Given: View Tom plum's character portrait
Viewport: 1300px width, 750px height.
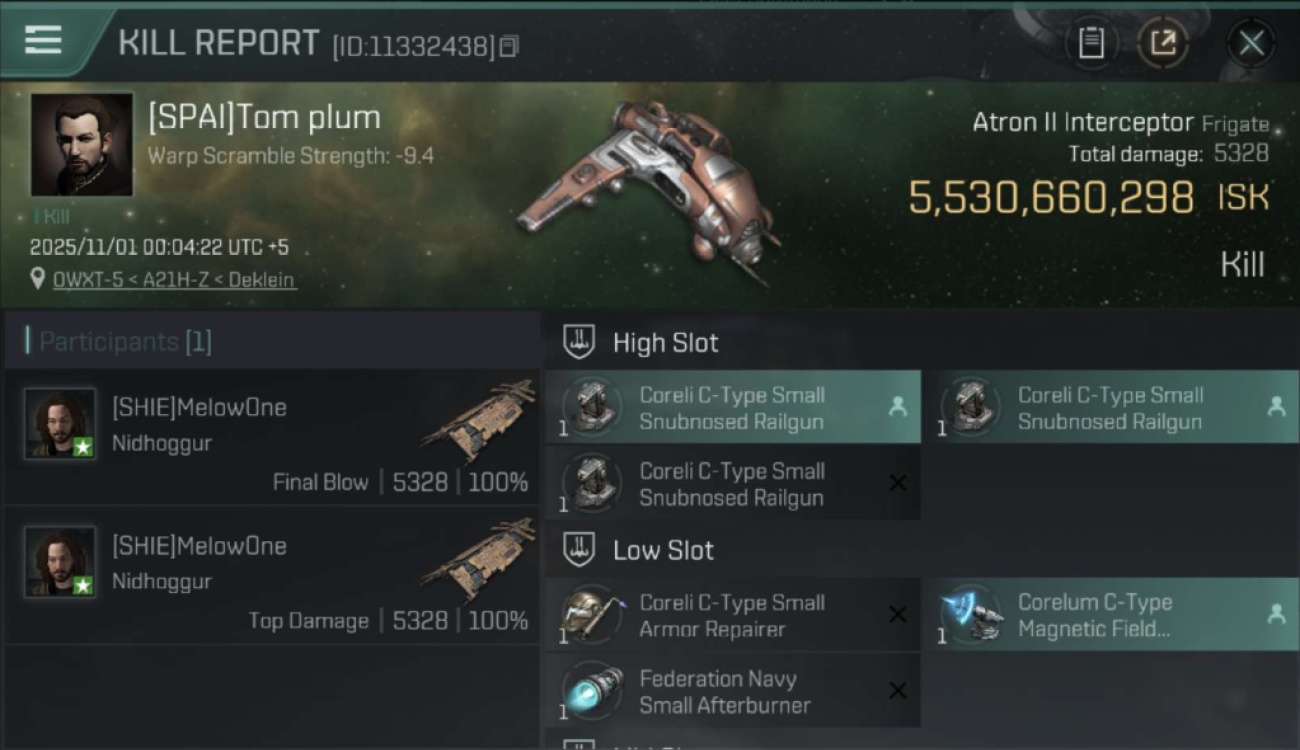Looking at the screenshot, I should [82, 144].
